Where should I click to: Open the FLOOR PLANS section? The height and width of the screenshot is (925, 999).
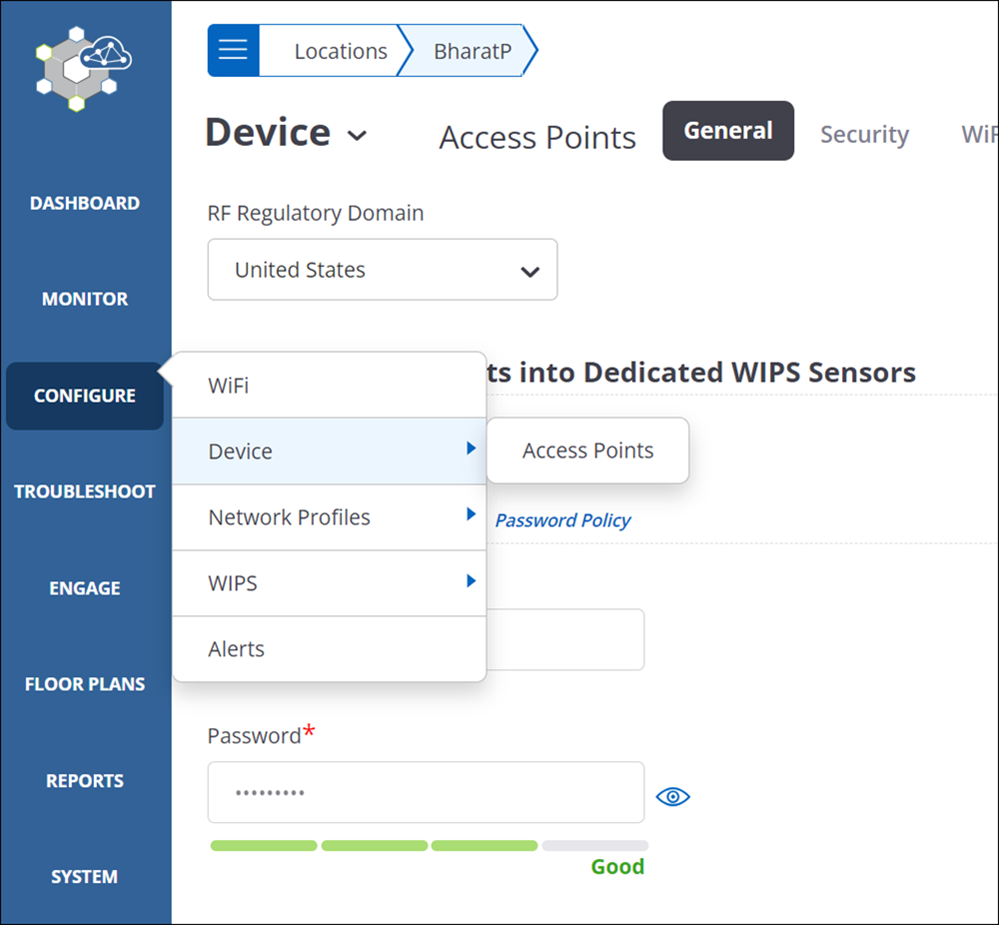pos(84,684)
